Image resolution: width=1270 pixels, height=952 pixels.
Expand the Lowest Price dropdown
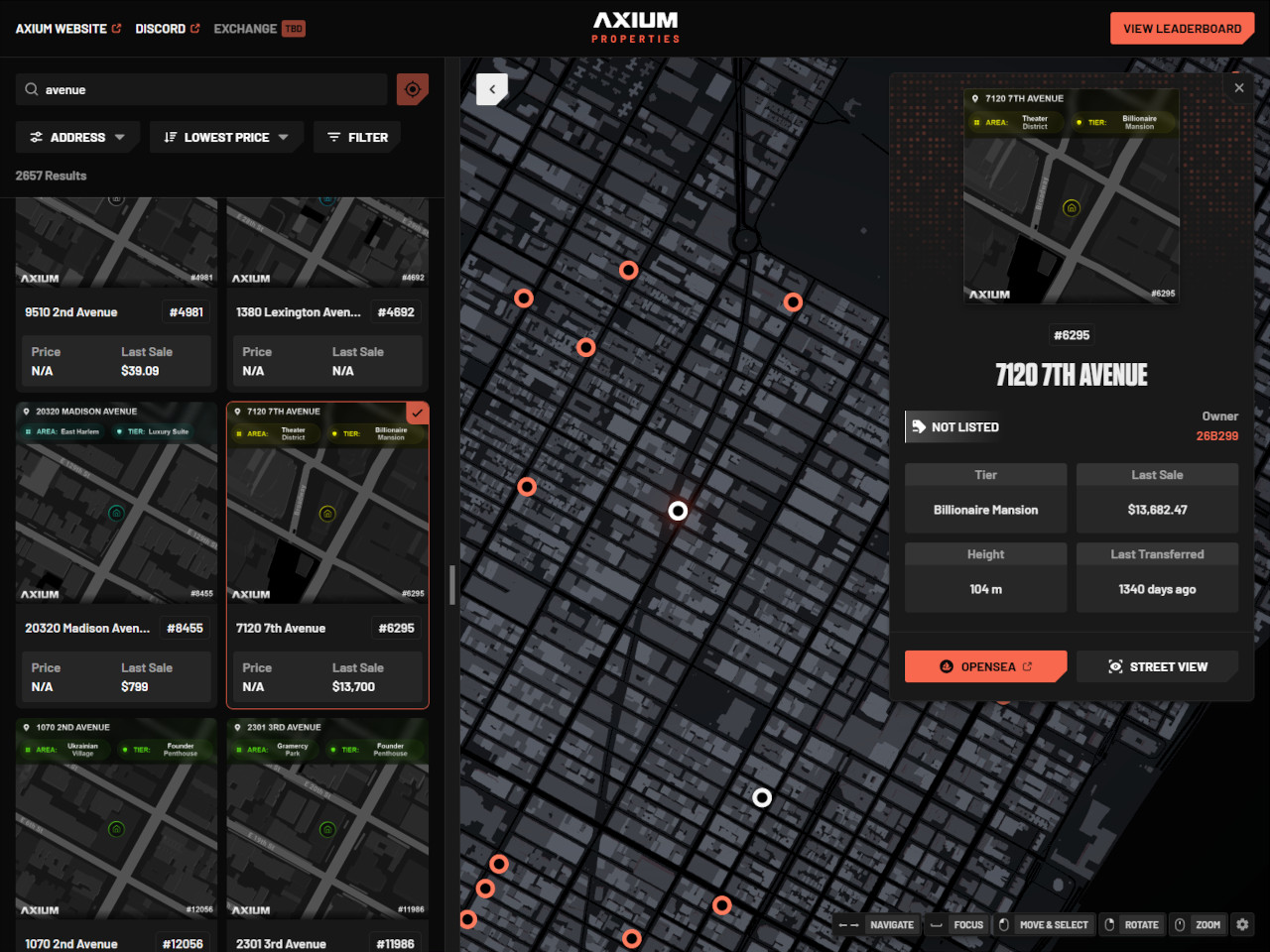coord(226,137)
